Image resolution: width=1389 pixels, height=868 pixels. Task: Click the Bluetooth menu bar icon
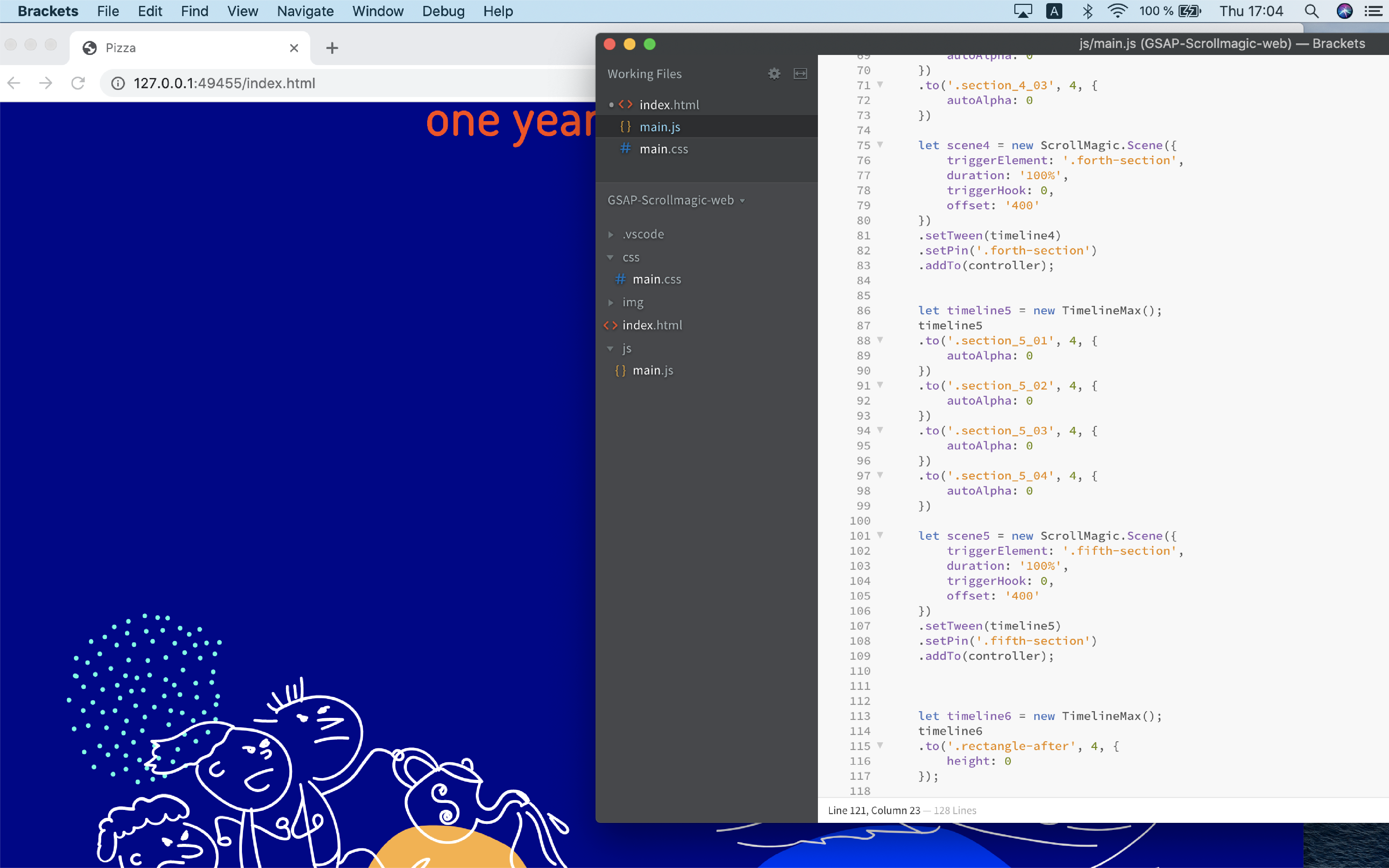click(x=1087, y=12)
